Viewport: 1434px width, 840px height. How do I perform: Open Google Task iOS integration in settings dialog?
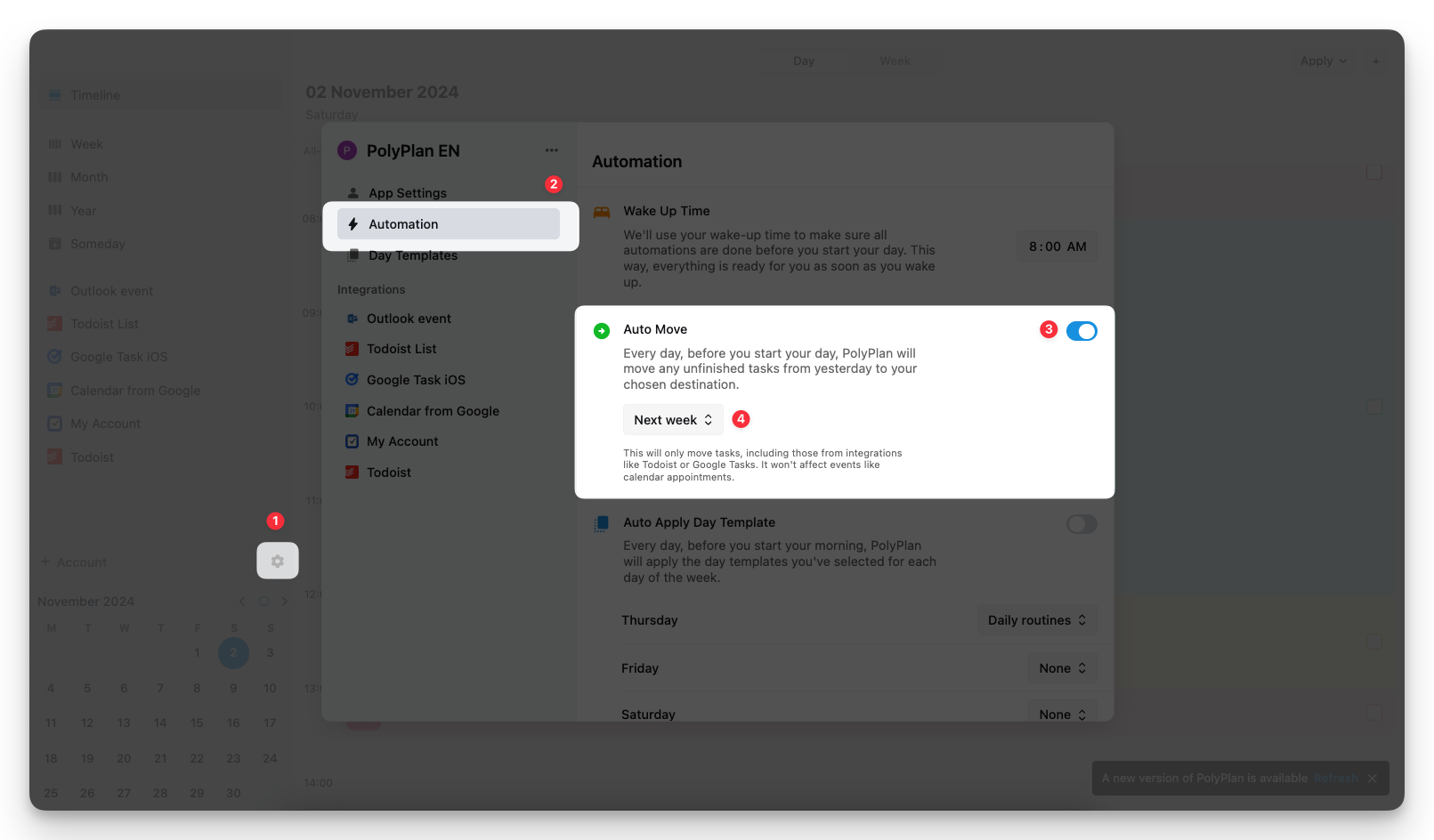pos(449,380)
